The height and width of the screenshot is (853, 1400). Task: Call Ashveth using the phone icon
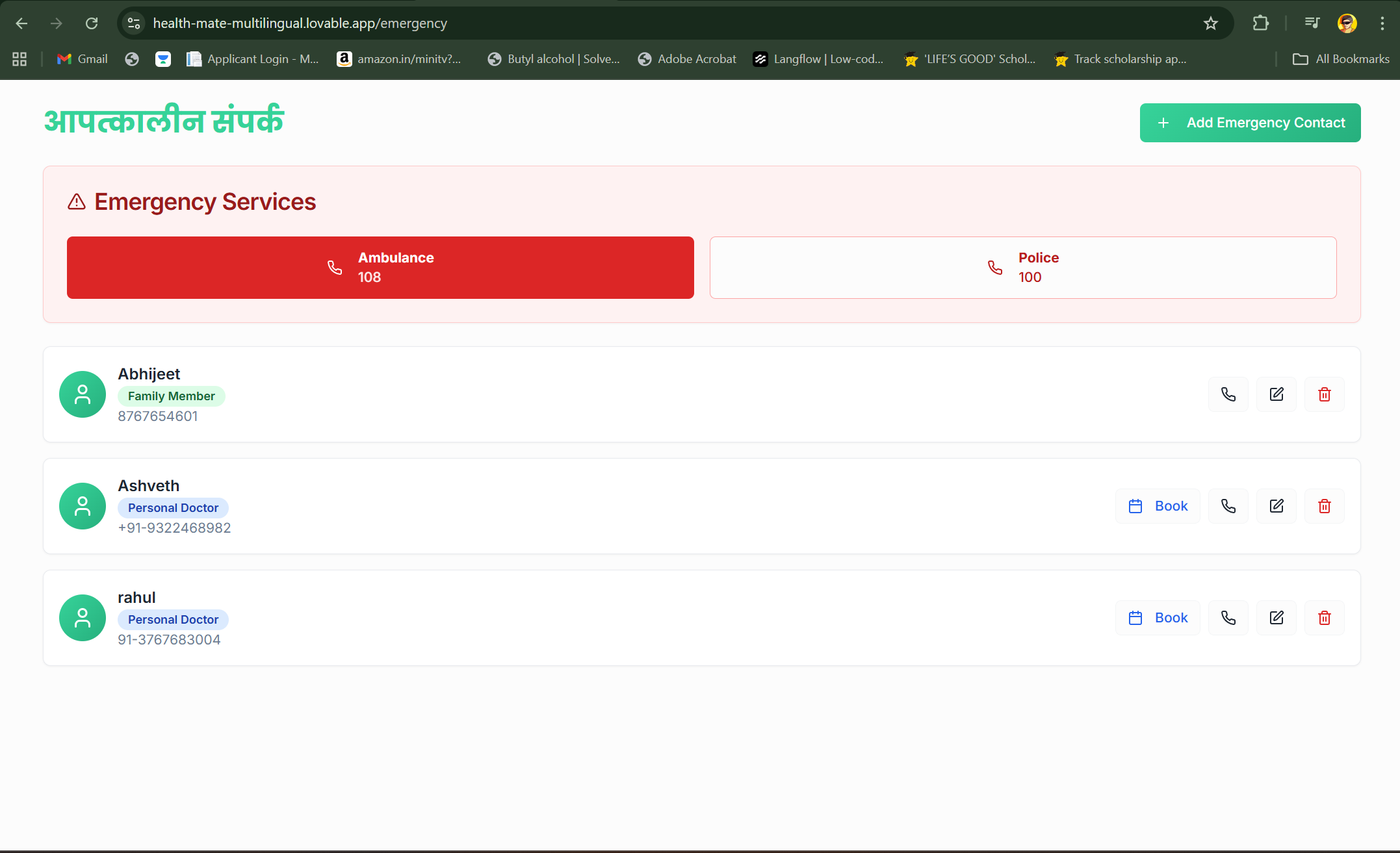pyautogui.click(x=1228, y=506)
